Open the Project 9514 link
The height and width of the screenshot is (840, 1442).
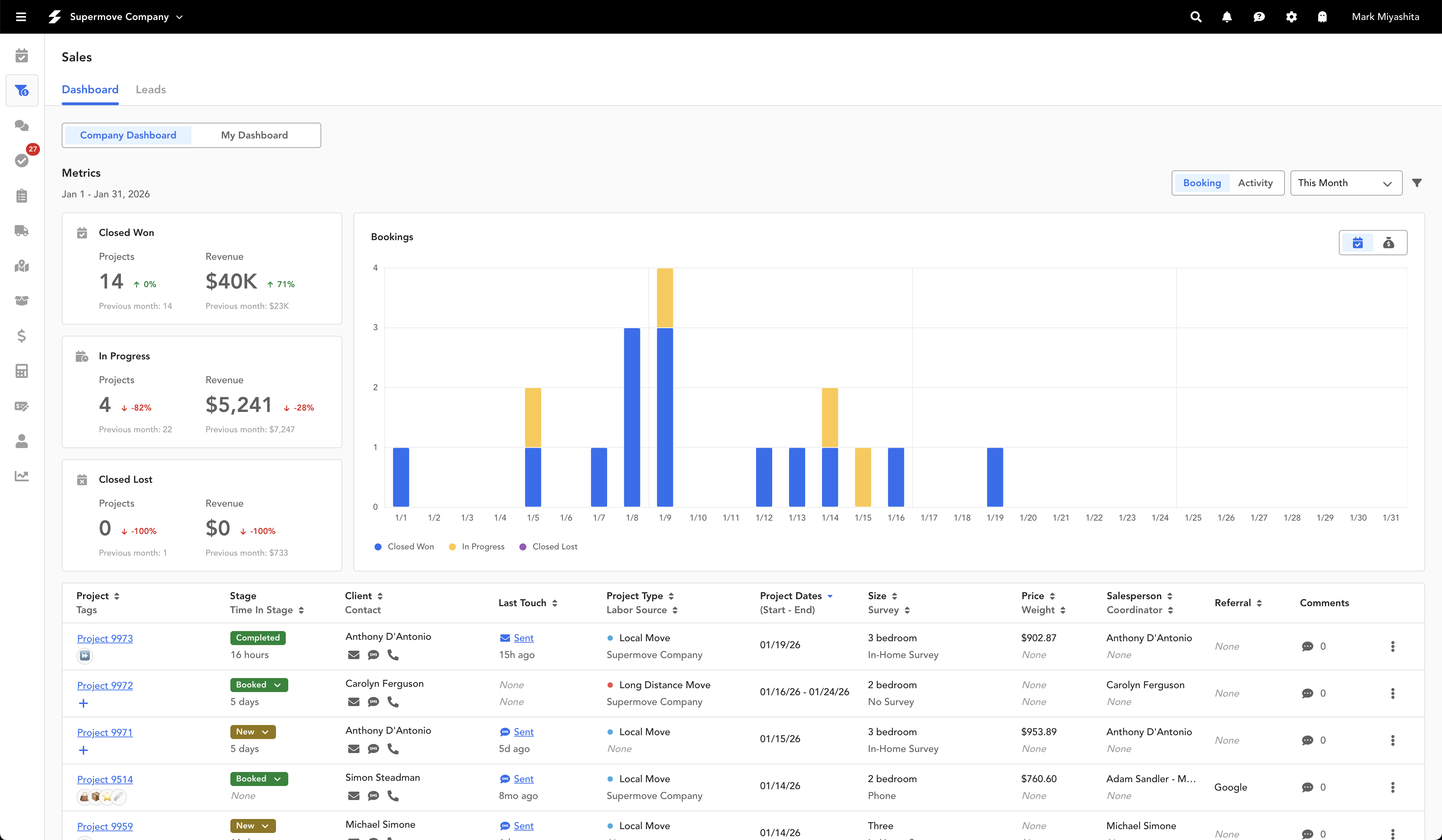pyautogui.click(x=105, y=779)
